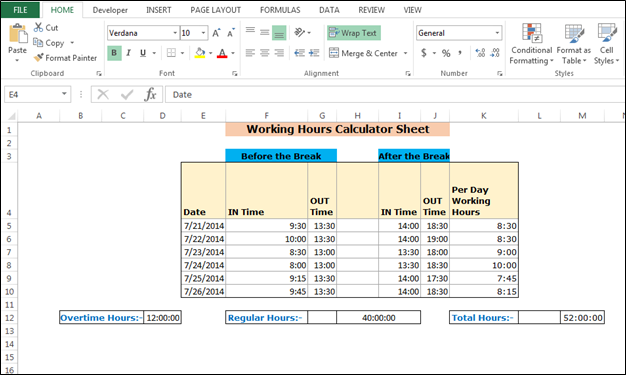The width and height of the screenshot is (626, 375).
Task: Click the Copy icon
Action: 38,42
